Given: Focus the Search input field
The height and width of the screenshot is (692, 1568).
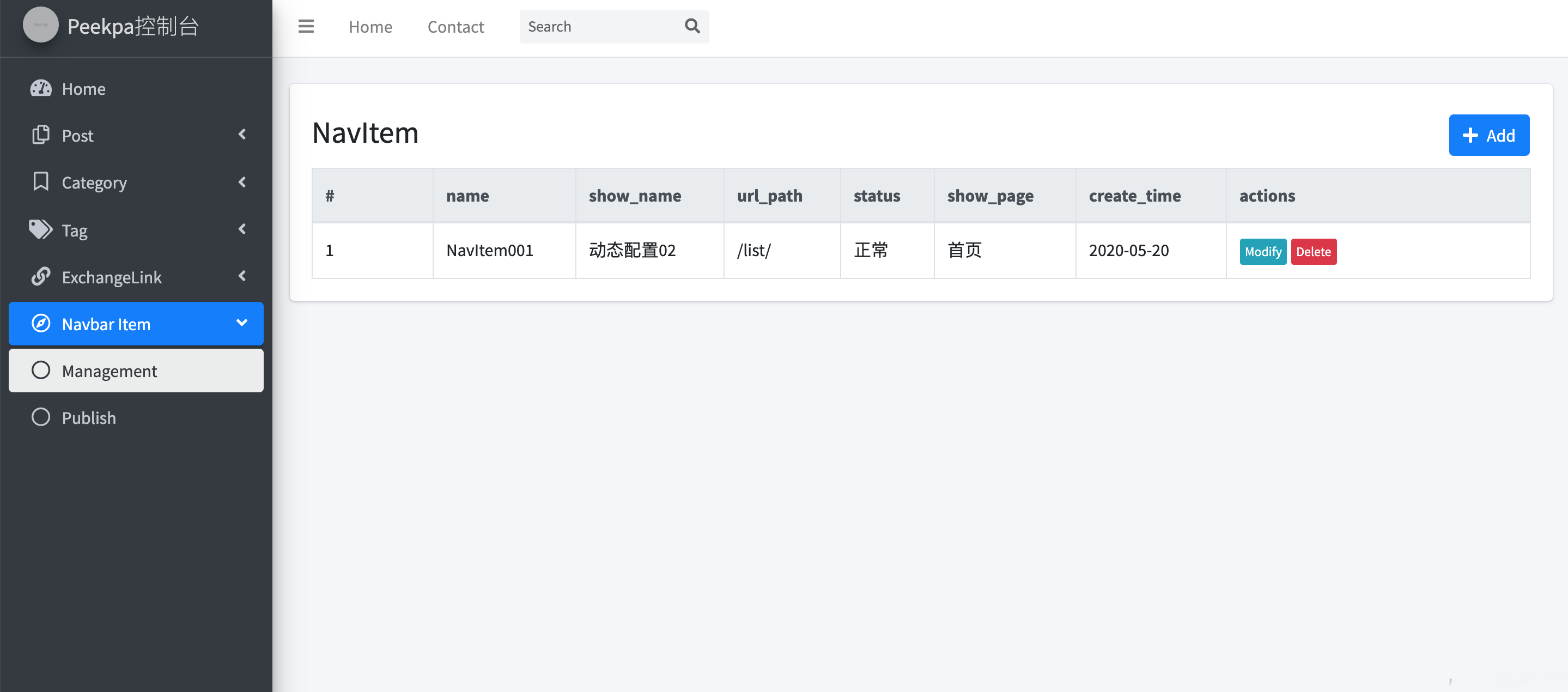Looking at the screenshot, I should 599,26.
